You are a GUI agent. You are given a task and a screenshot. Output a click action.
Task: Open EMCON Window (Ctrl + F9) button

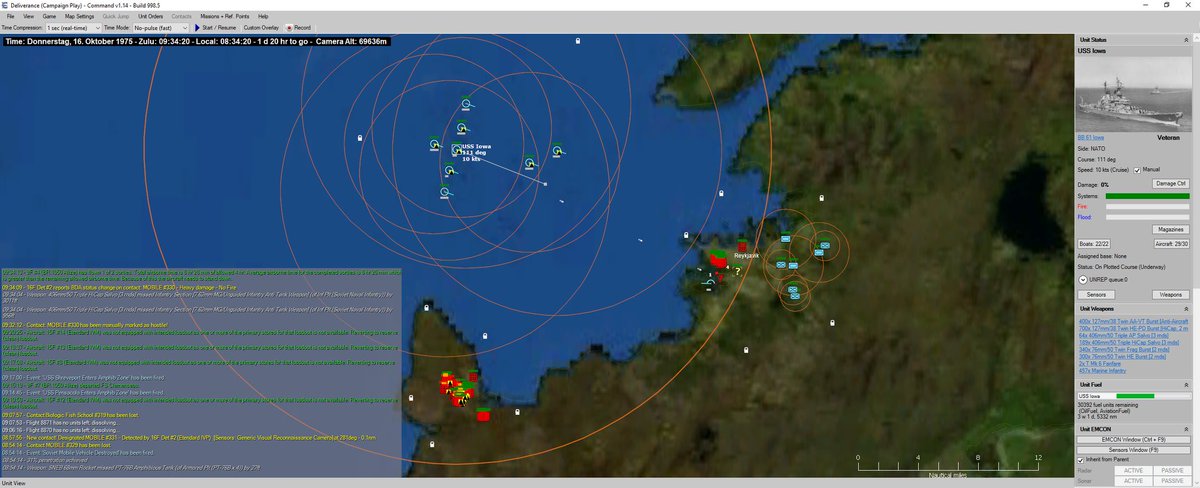(1133, 439)
